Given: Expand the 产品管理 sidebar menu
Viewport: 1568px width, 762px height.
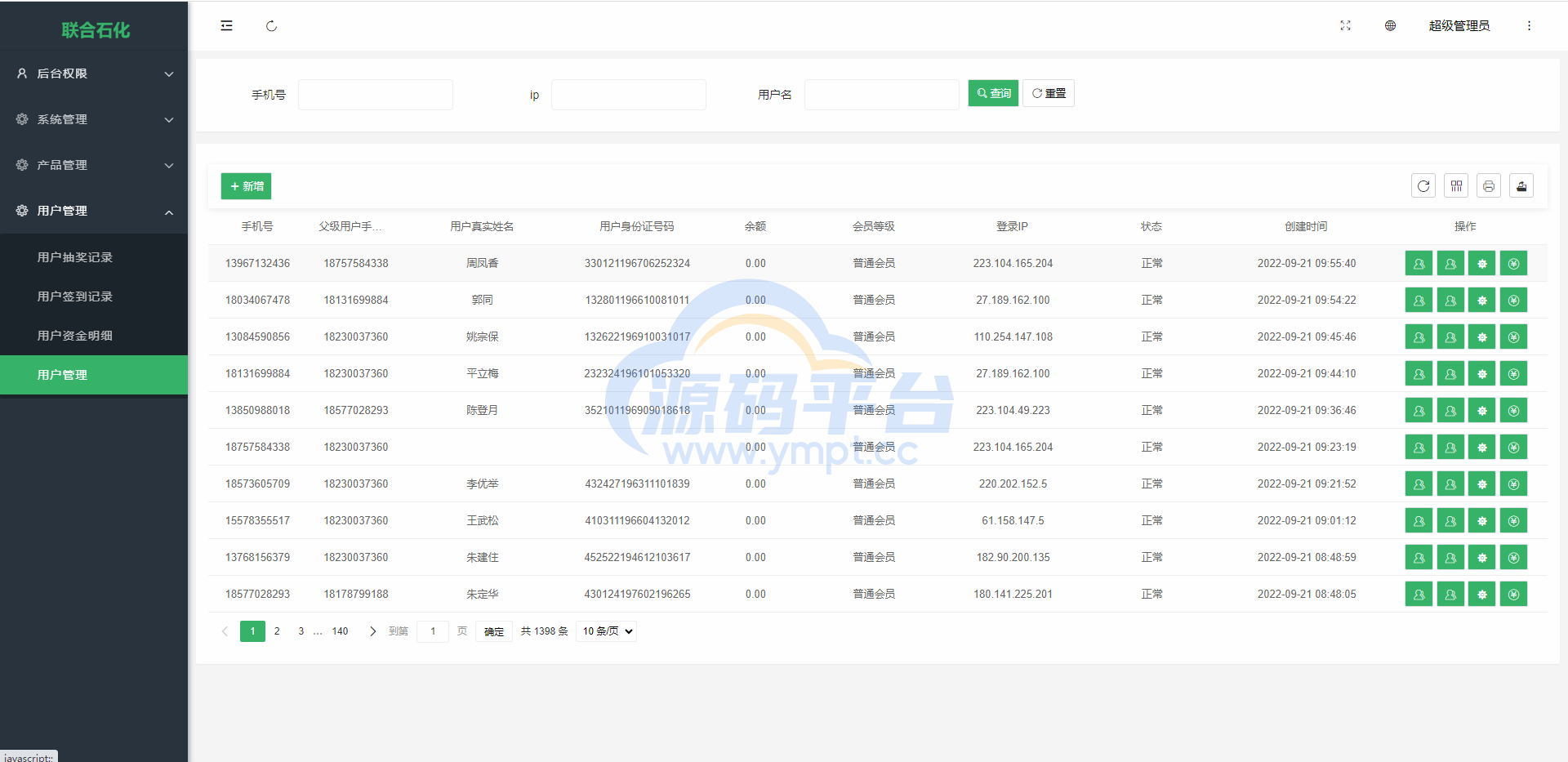Looking at the screenshot, I should (94, 165).
